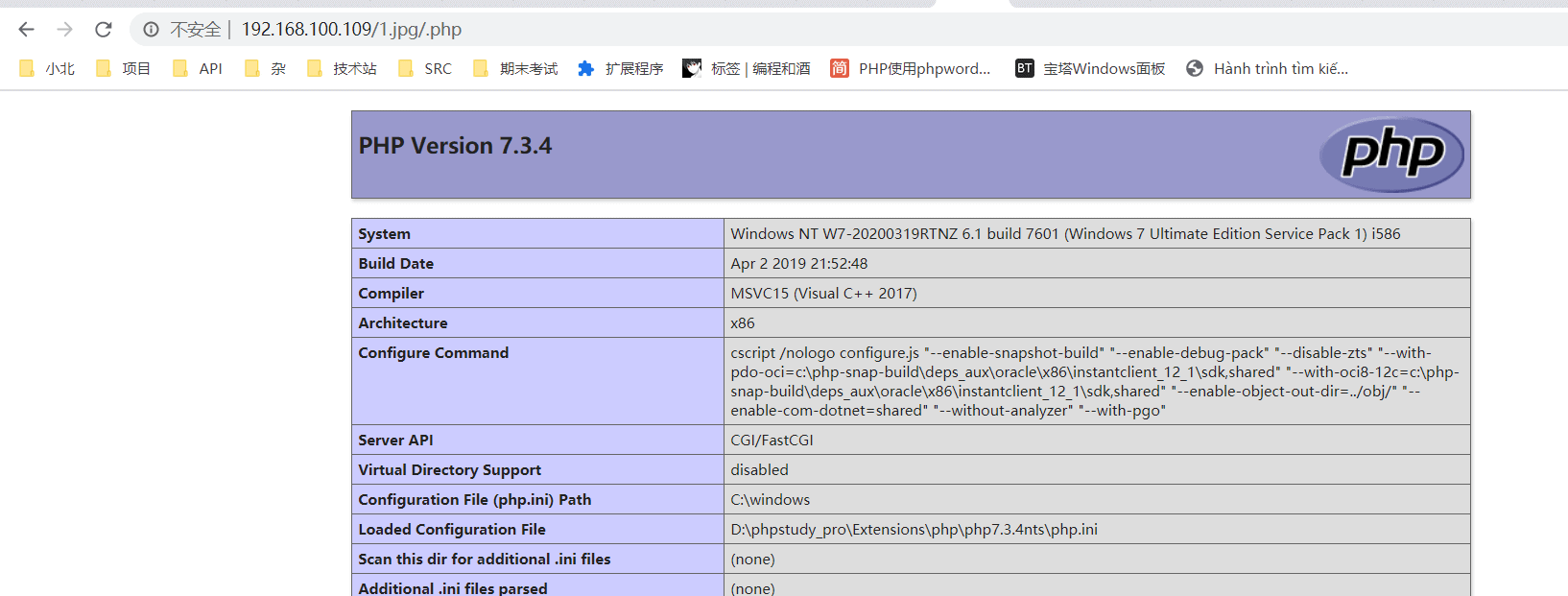1568x596 pixels.
Task: Click the MSVC15 (Visual C++ 2017) value
Action: tap(823, 294)
